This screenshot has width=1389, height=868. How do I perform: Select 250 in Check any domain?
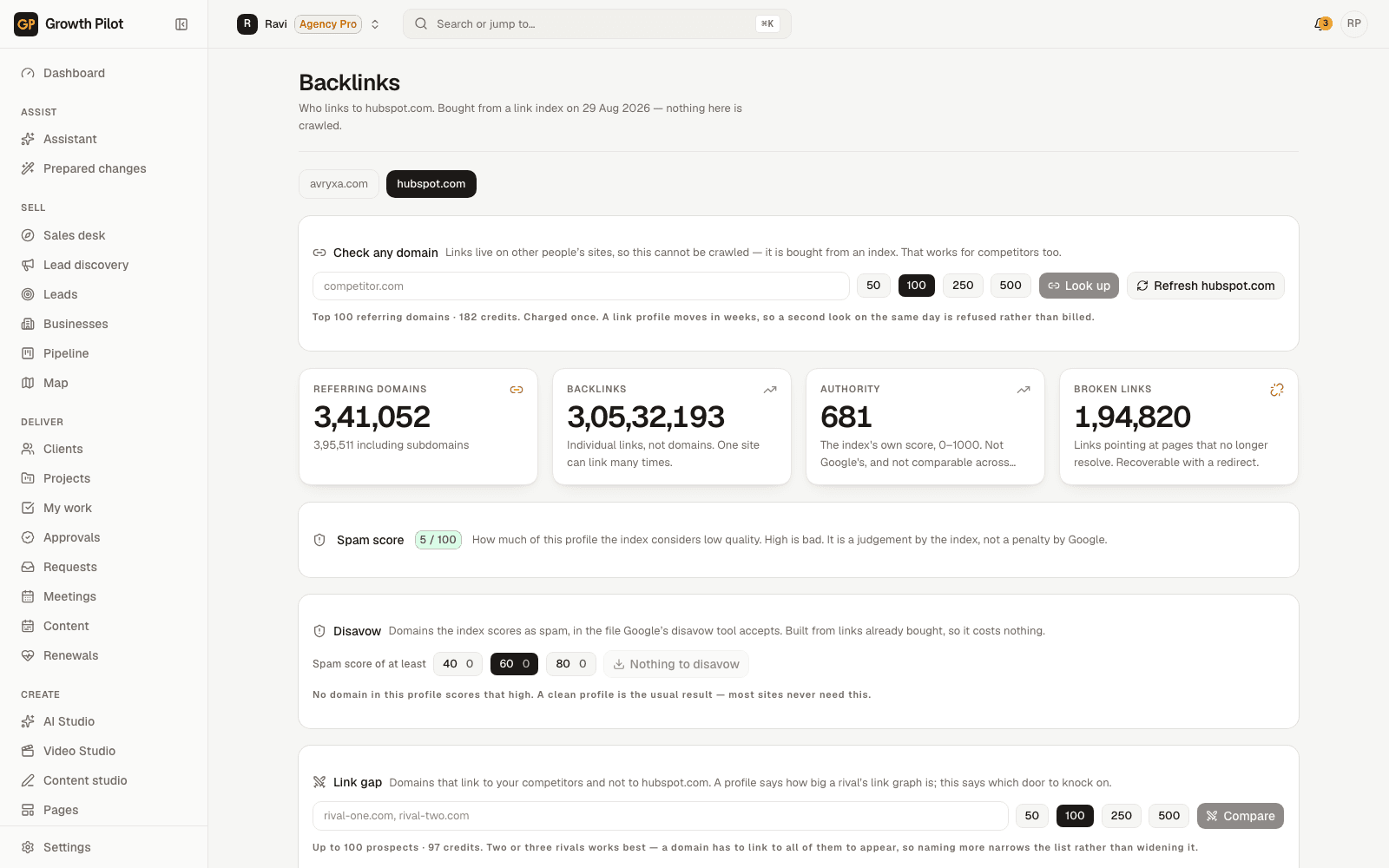pyautogui.click(x=963, y=286)
